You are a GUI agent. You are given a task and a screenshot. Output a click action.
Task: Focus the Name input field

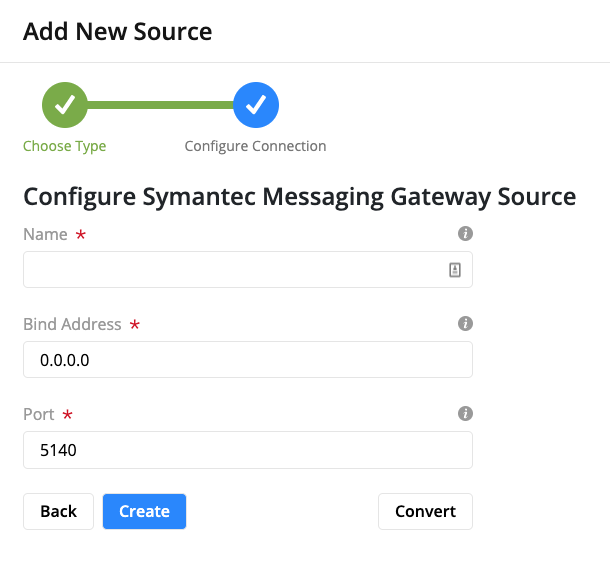[x=248, y=270]
